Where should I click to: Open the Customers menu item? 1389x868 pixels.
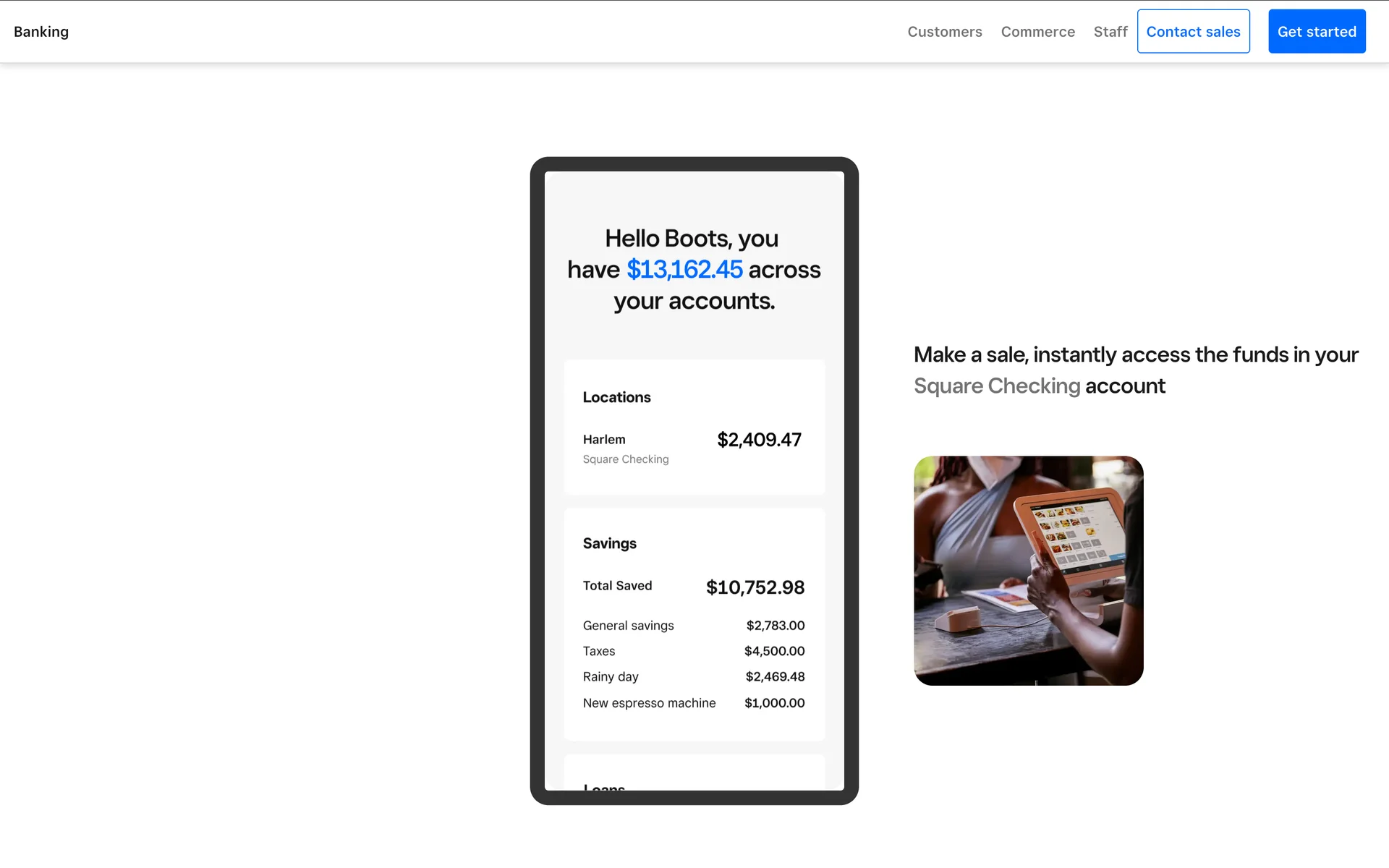[x=944, y=32]
